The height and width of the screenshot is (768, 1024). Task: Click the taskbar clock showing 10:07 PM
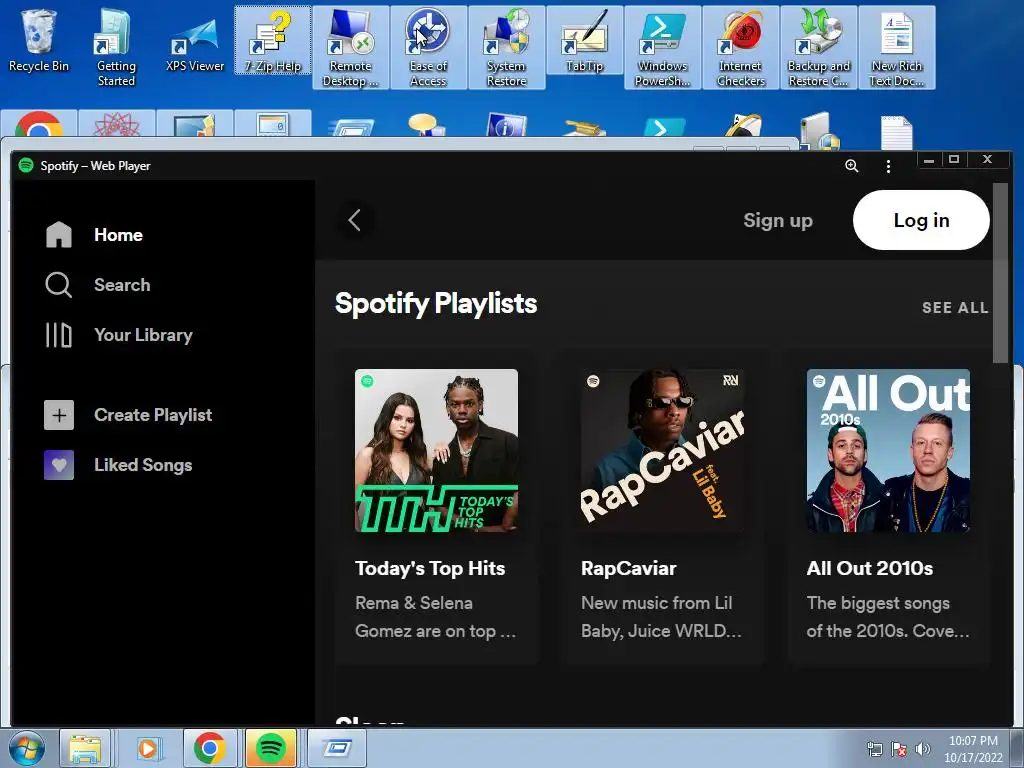(x=973, y=748)
